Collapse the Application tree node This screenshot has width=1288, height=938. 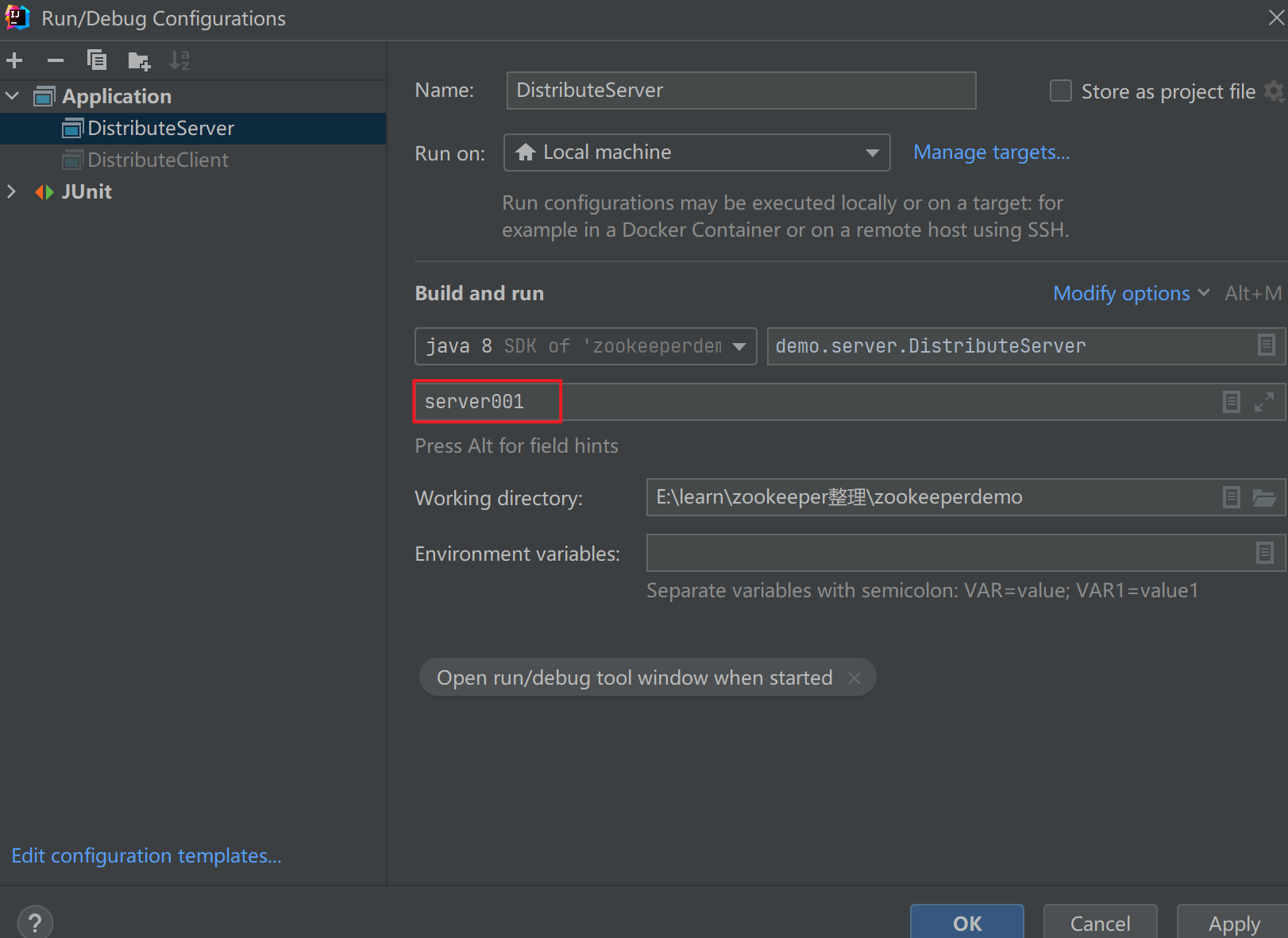click(13, 96)
